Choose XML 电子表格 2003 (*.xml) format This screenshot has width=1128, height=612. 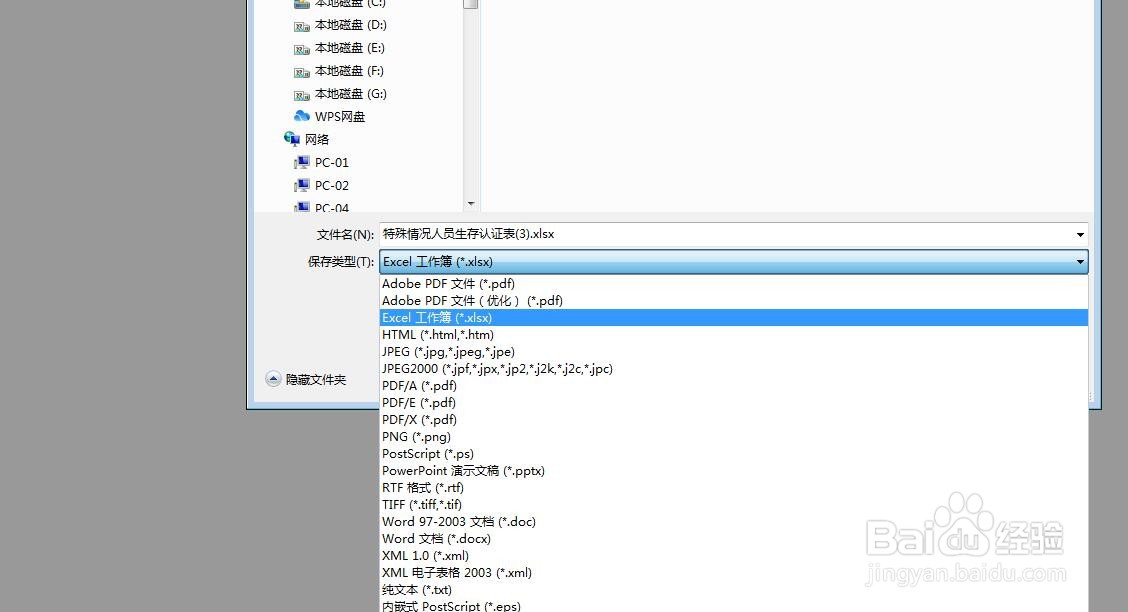pyautogui.click(x=734, y=573)
